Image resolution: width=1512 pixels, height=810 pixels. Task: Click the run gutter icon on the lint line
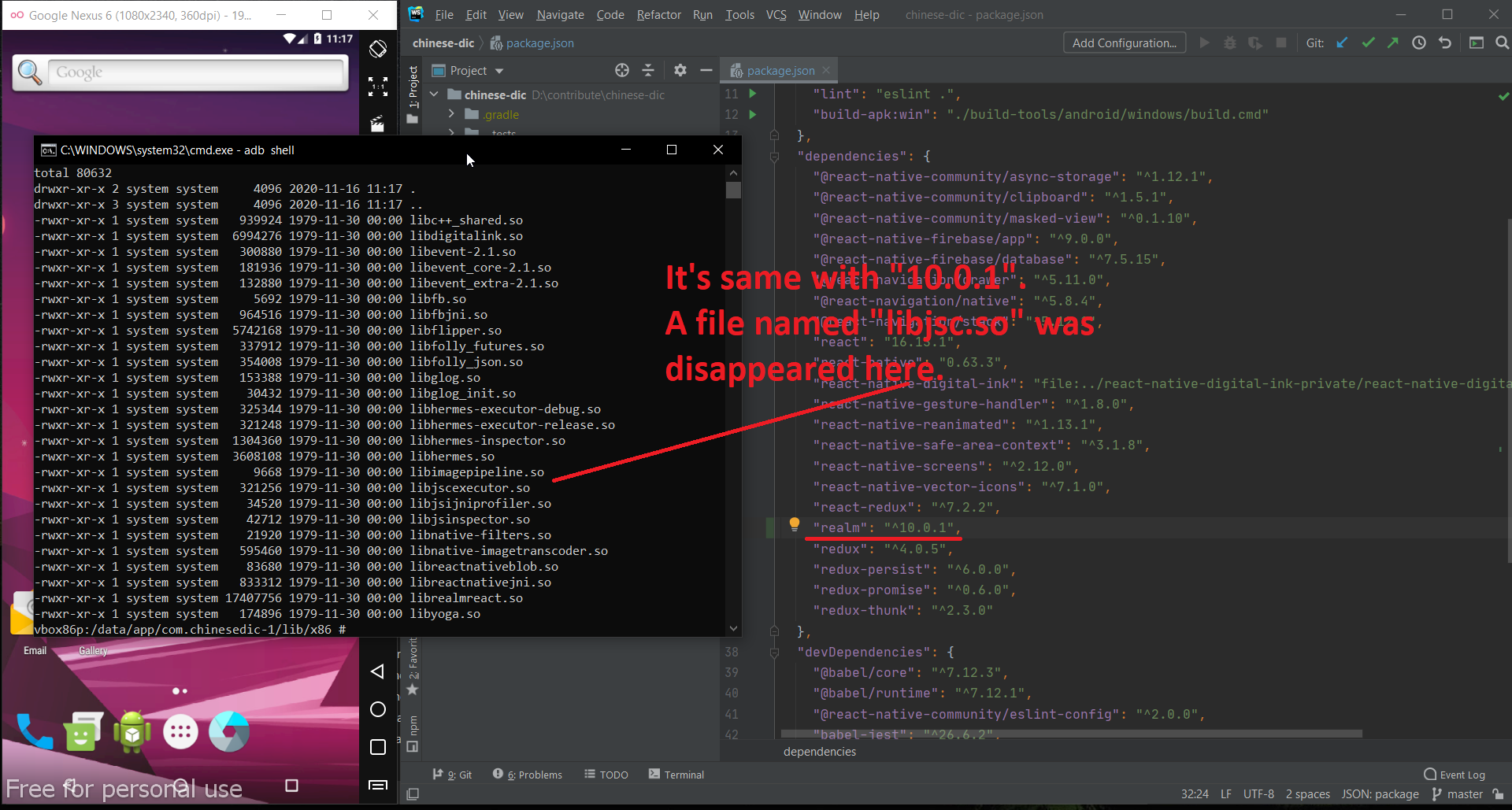tap(753, 94)
